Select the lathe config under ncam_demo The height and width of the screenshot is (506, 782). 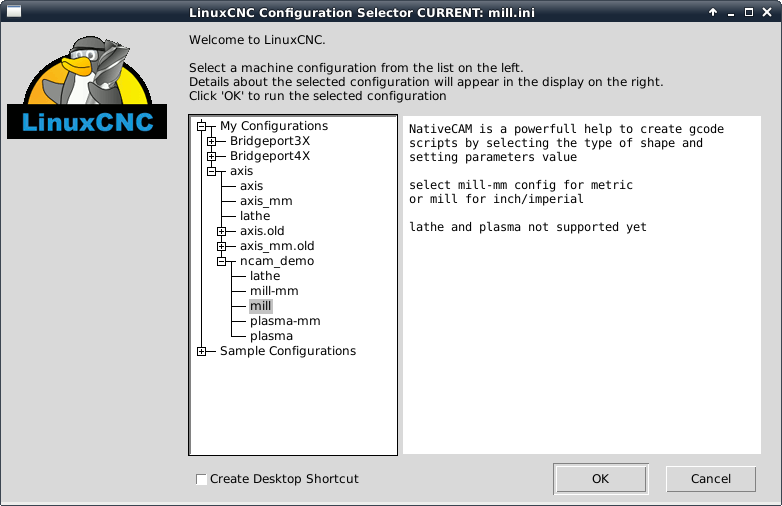point(265,276)
